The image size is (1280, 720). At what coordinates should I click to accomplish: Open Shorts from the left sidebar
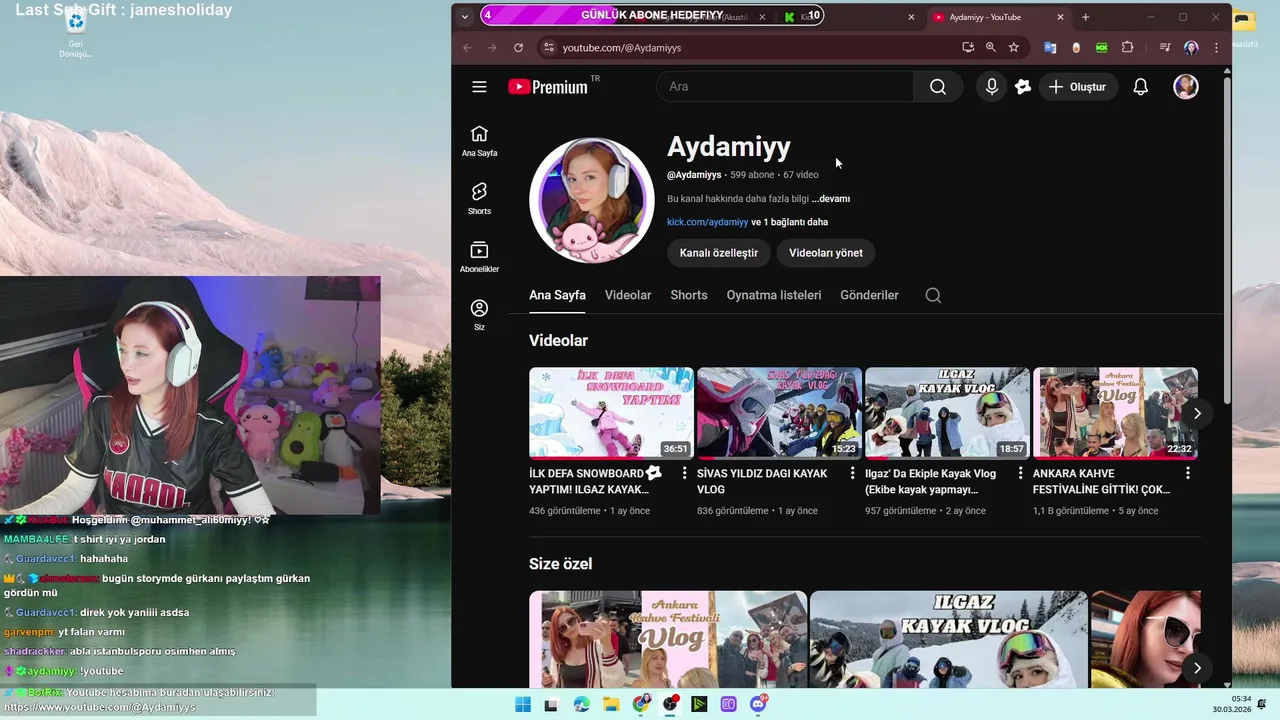click(x=479, y=199)
